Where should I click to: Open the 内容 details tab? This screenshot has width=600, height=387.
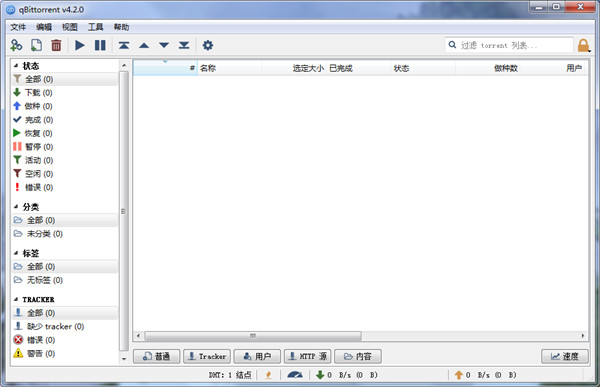point(358,356)
